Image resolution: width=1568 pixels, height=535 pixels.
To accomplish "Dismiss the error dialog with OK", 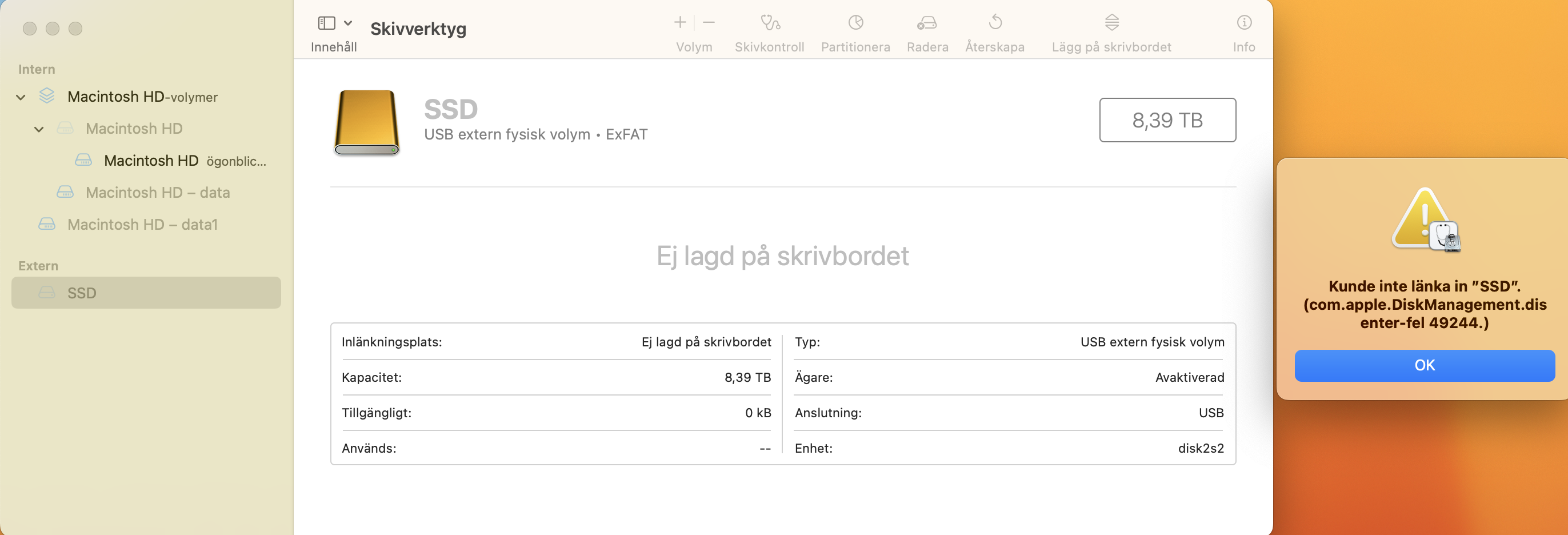I will (1425, 365).
